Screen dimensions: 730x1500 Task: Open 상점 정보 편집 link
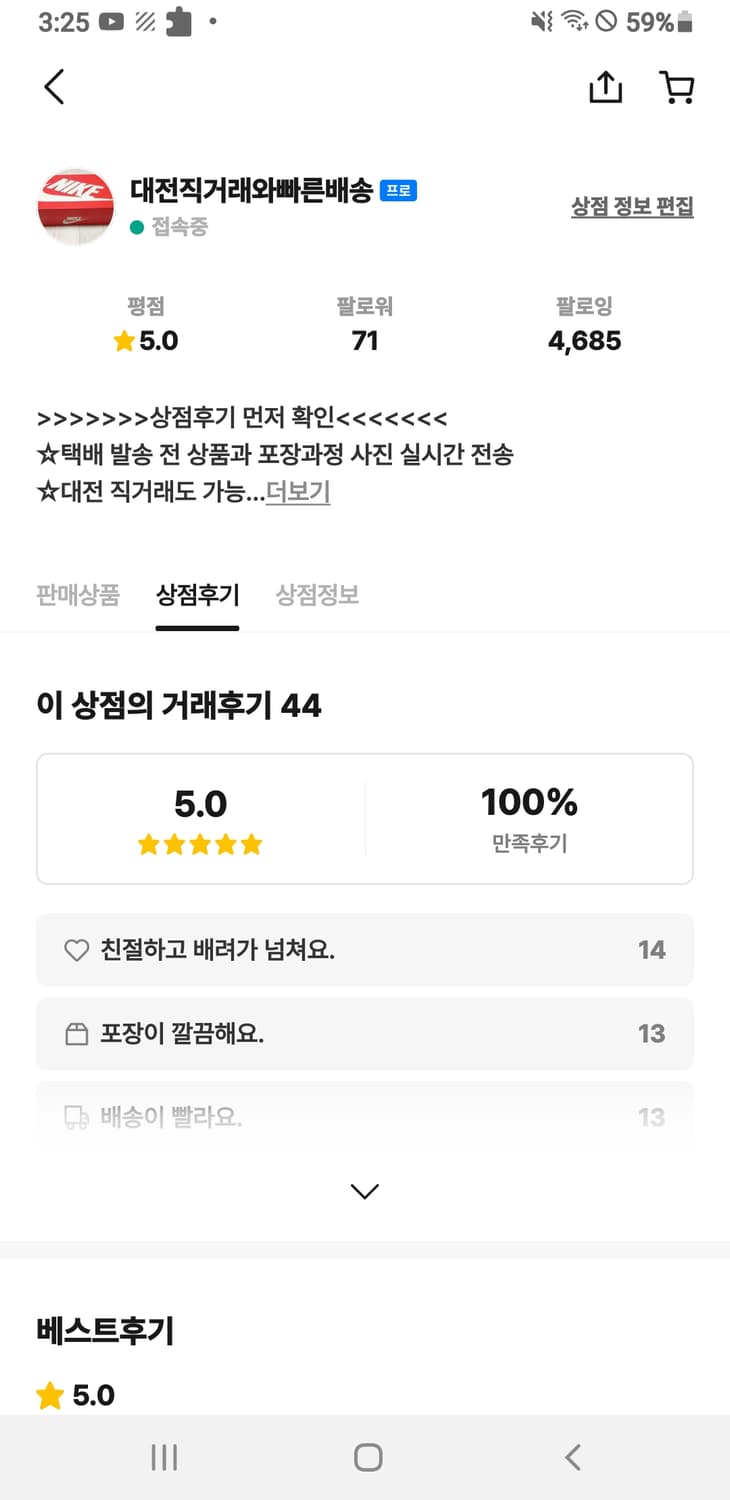[x=632, y=207]
